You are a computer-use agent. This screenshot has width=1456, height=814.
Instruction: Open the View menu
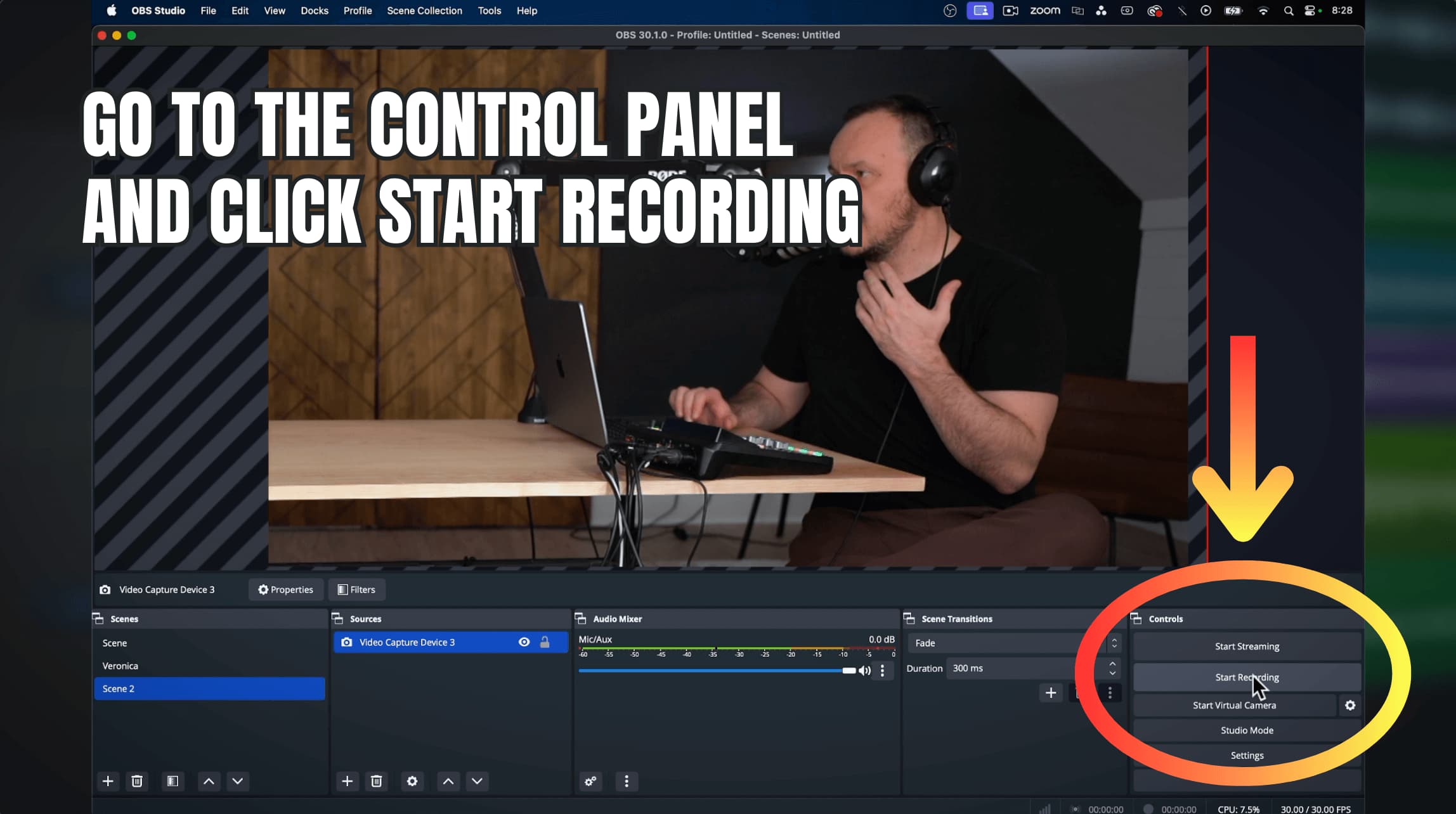(275, 11)
